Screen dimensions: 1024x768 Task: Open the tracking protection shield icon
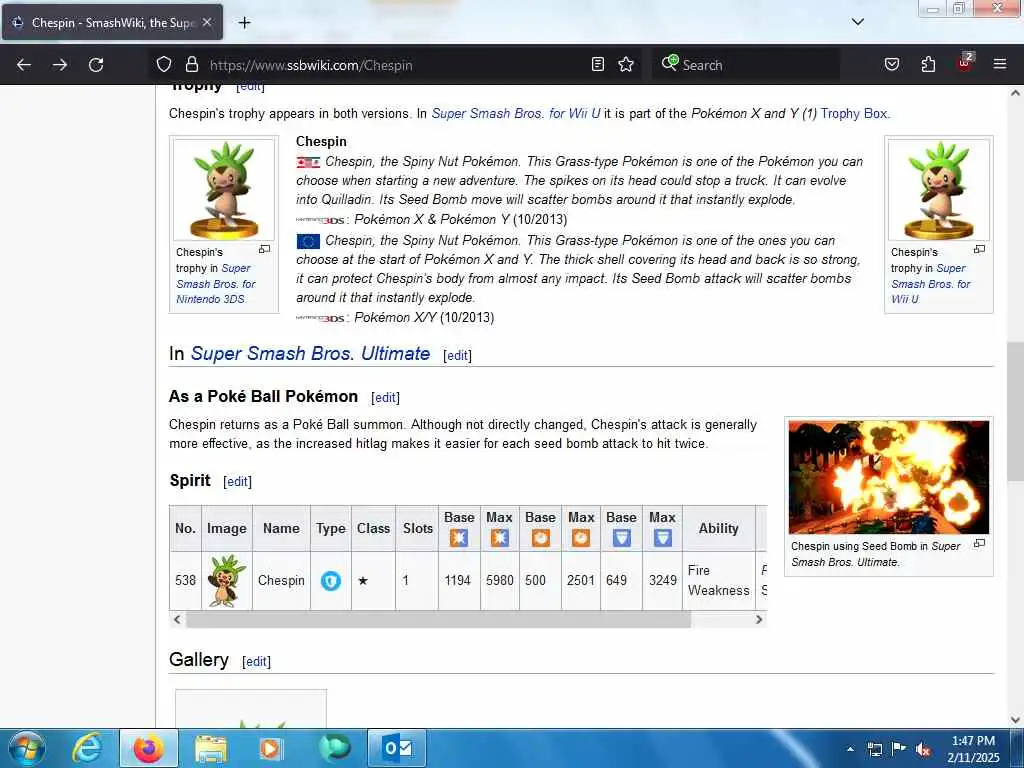coord(164,64)
